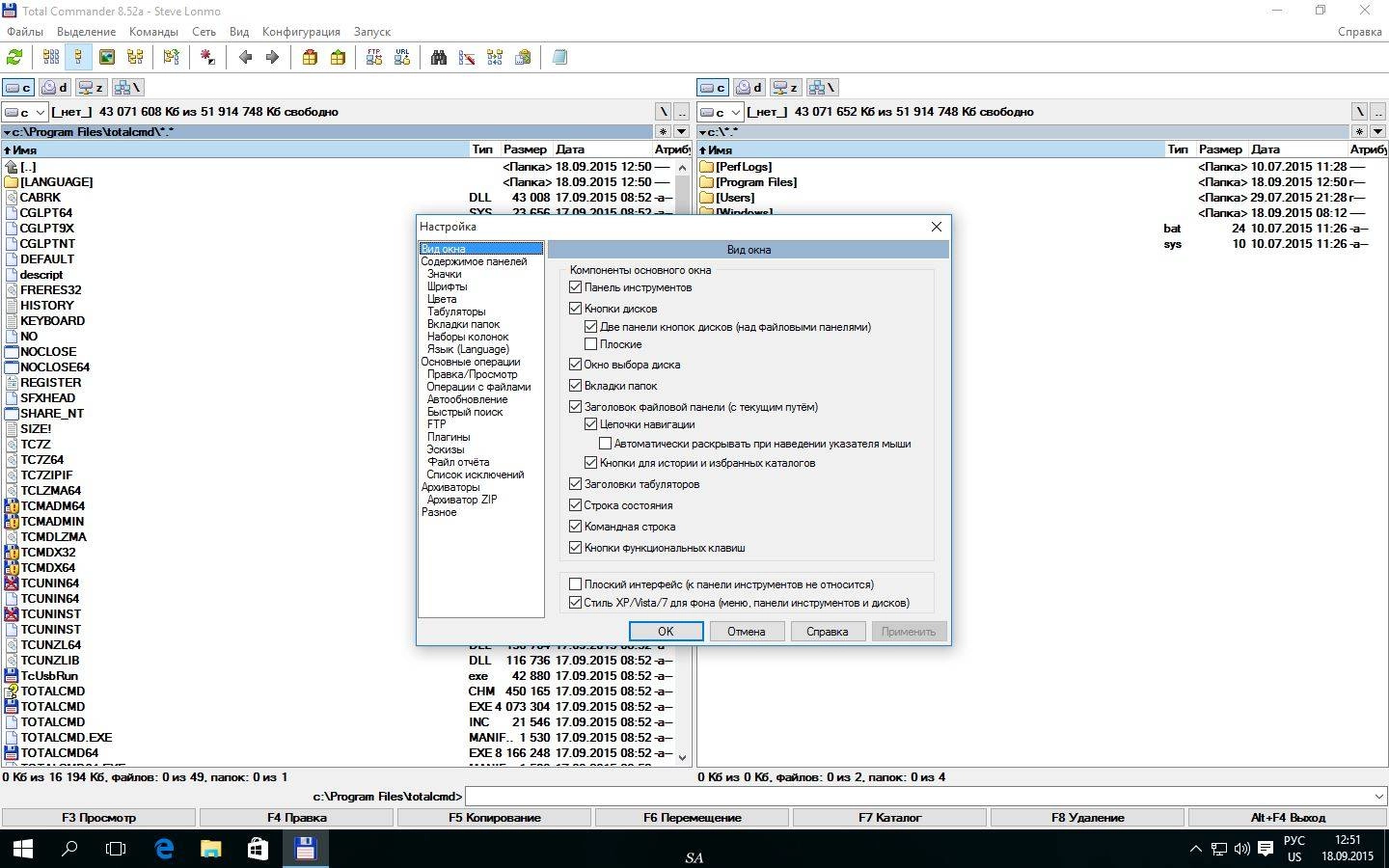Open the FTP connect toolbar icon
The image size is (1389, 868).
(374, 58)
